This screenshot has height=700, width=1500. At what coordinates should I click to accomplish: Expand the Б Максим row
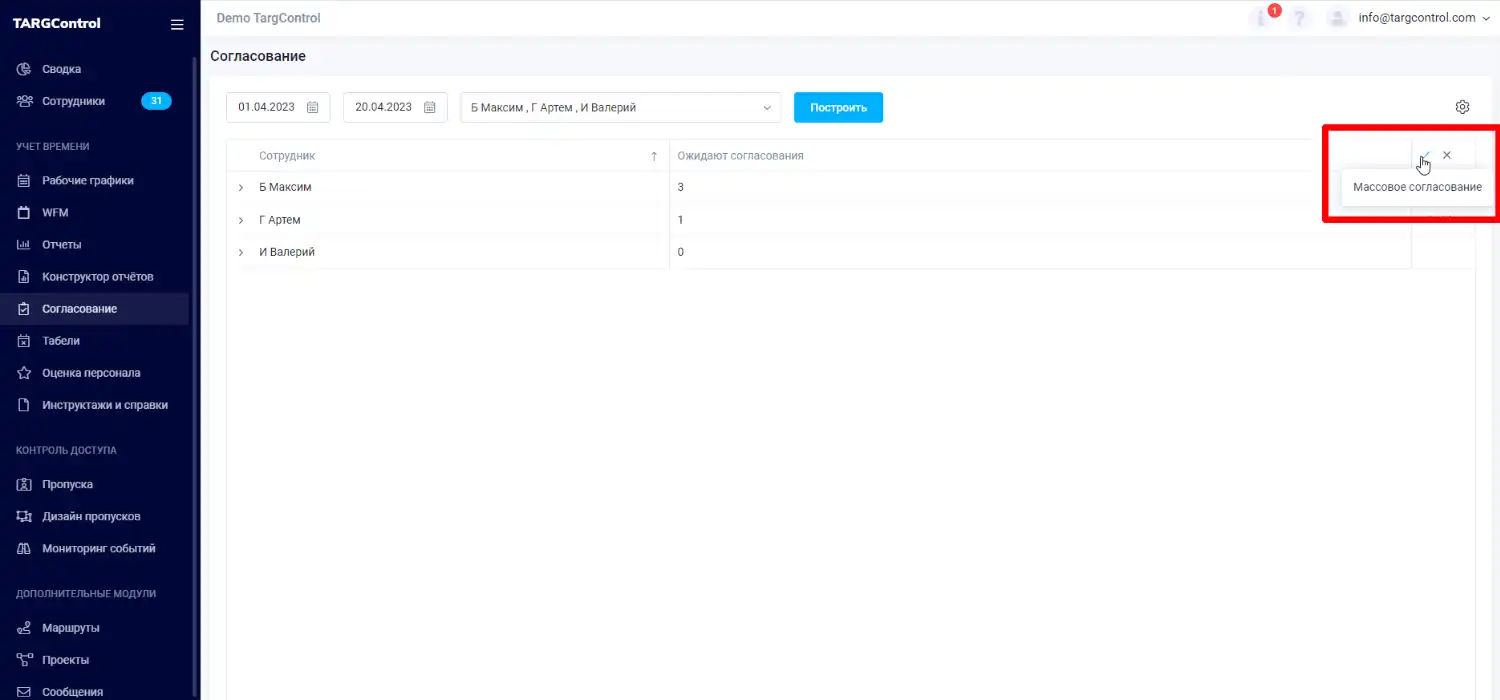coord(241,188)
